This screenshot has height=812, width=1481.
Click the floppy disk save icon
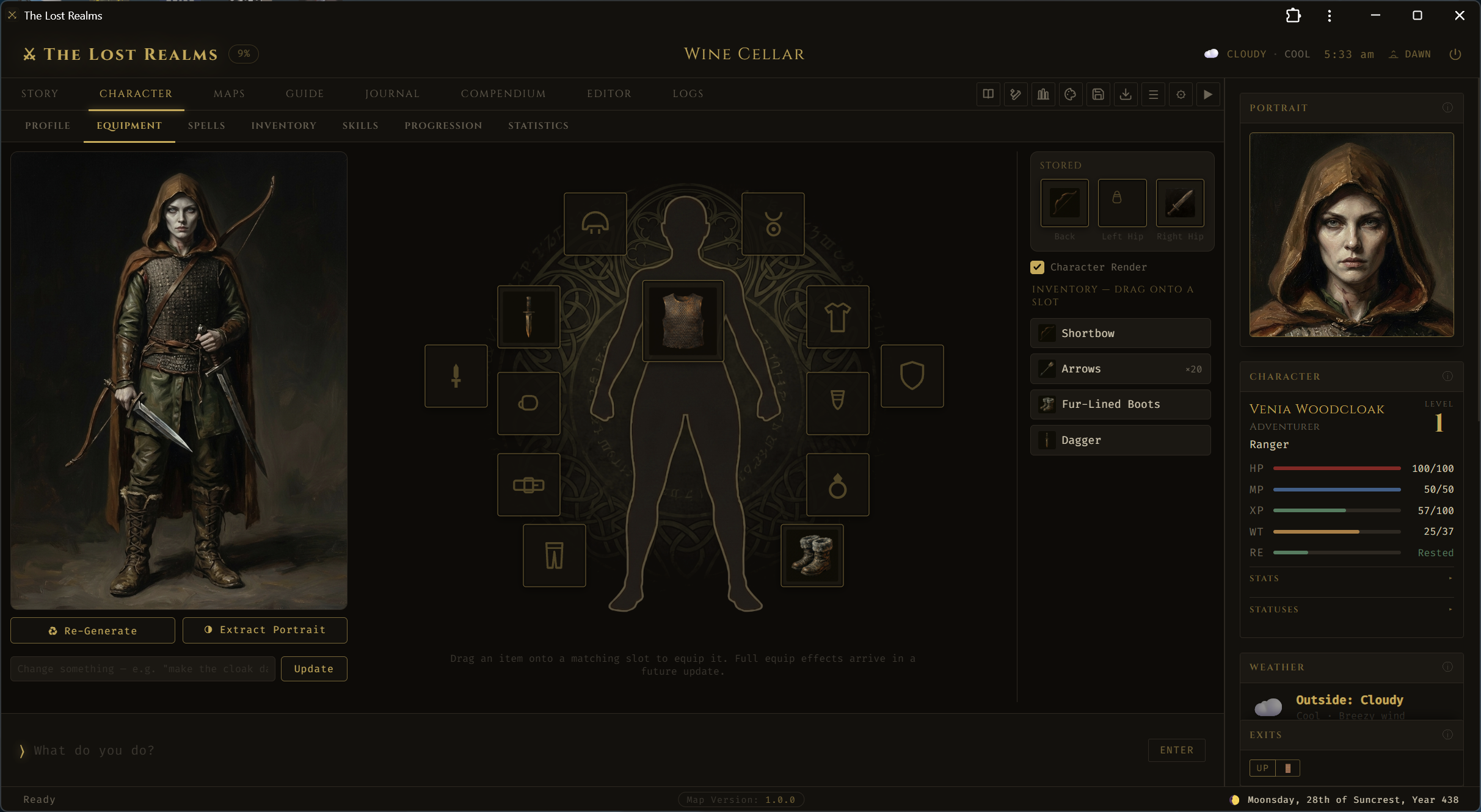pyautogui.click(x=1098, y=94)
